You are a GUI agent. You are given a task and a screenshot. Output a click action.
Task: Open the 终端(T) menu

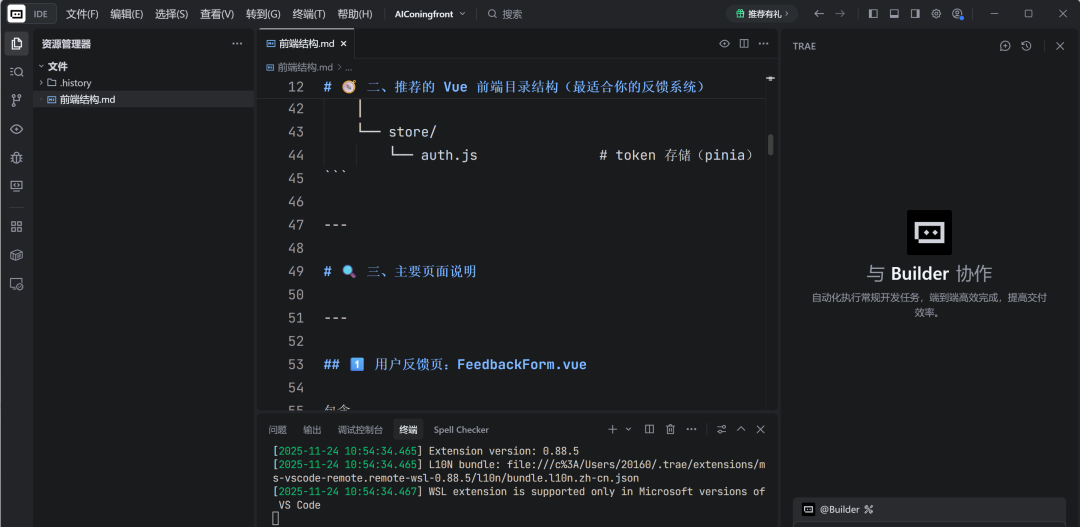[x=309, y=14]
